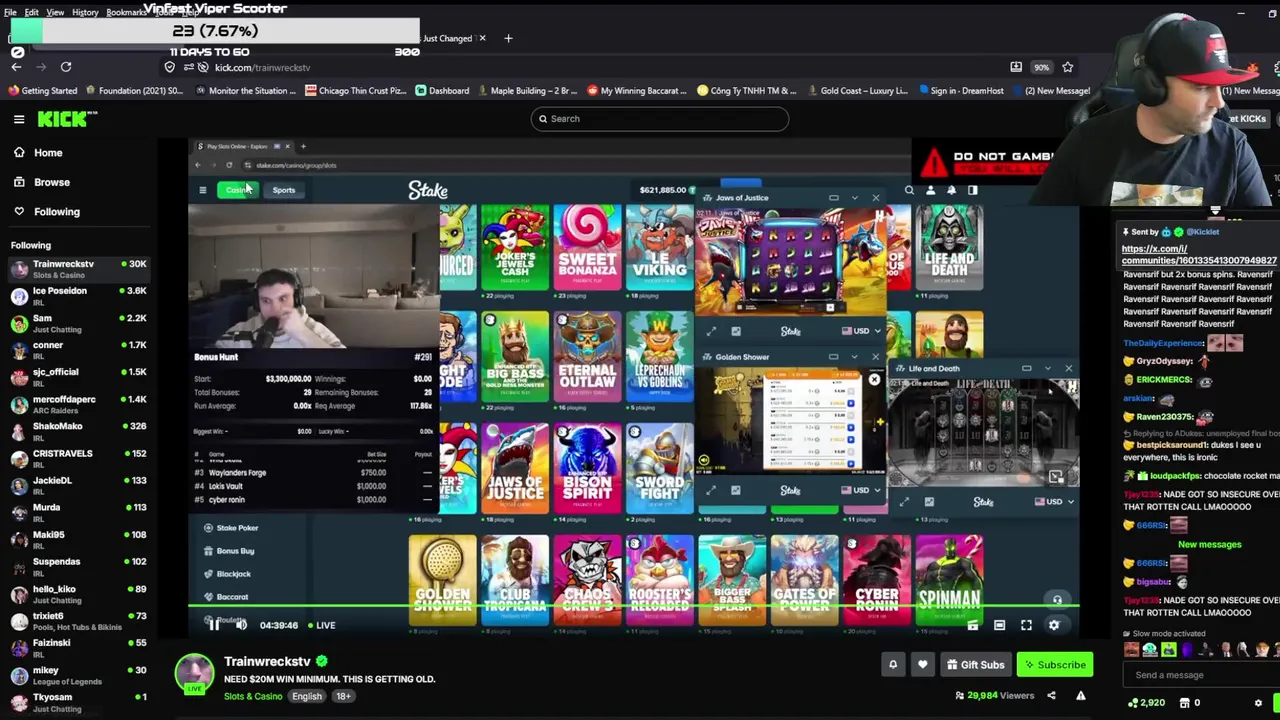This screenshot has height=720, width=1280.
Task: Open the Slots & Casino category link
Action: coord(253,696)
